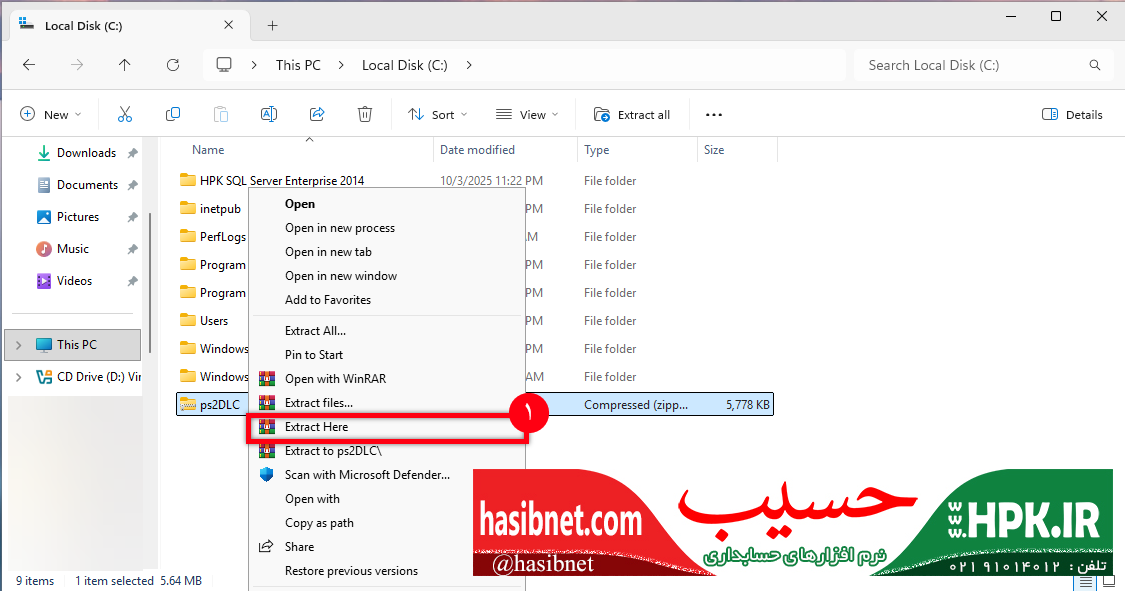1125x591 pixels.
Task: Open a new tab with plus button
Action: [x=272, y=26]
